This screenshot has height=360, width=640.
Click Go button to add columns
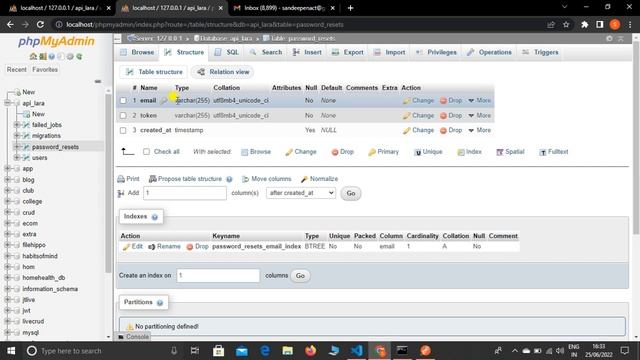tap(351, 193)
